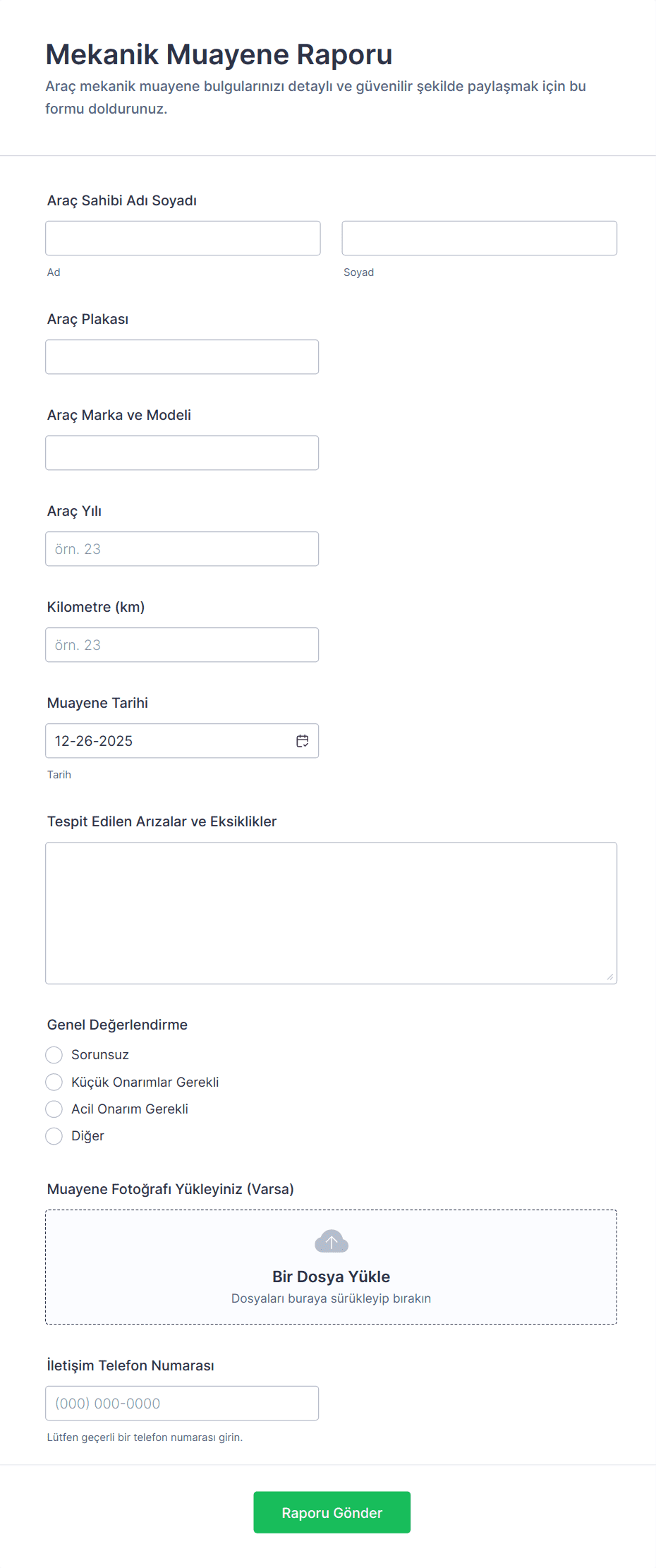Click the file drop zone area

tap(332, 1267)
